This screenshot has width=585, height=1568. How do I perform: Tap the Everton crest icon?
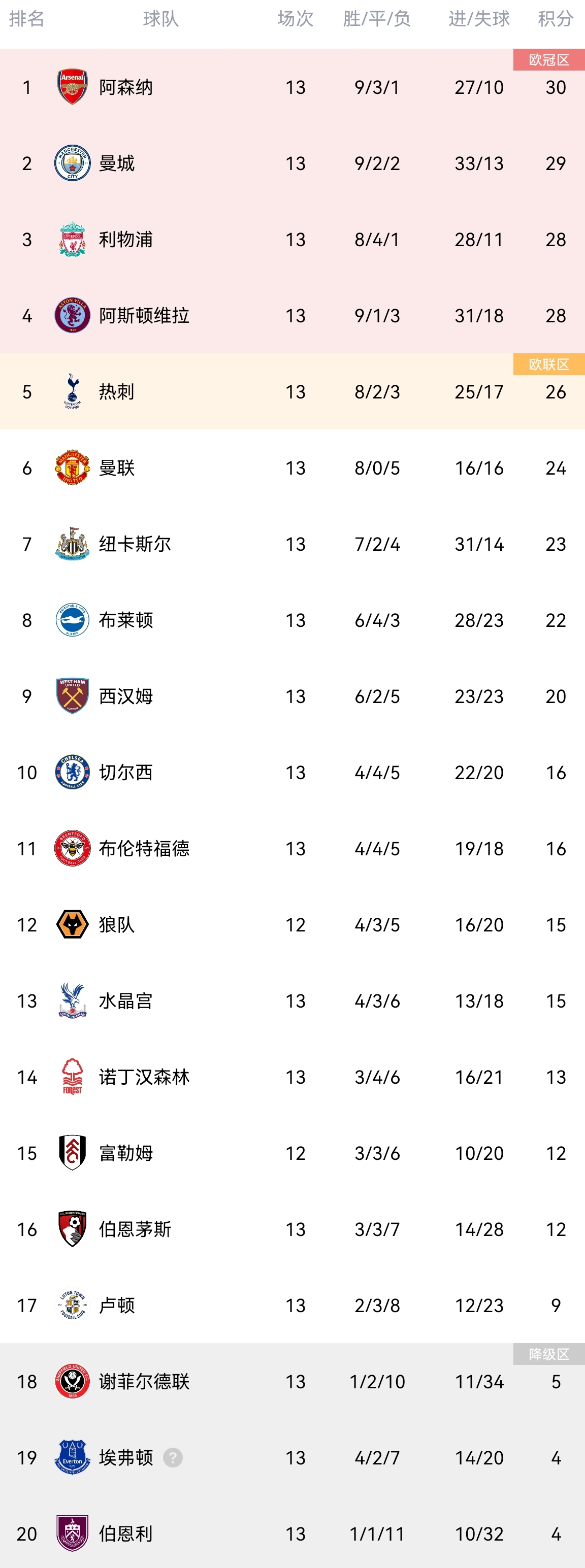tap(73, 1457)
